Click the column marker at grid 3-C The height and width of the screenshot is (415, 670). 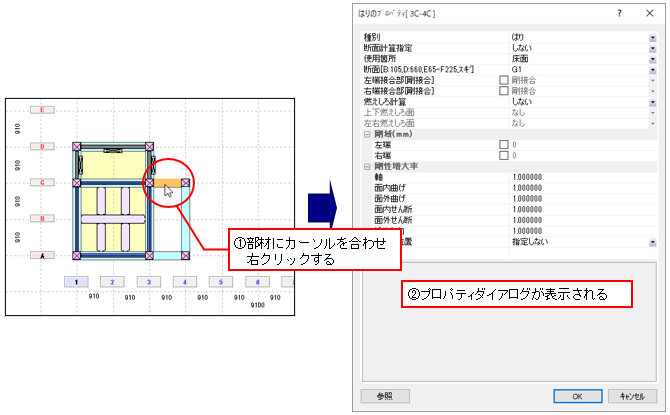tap(149, 183)
